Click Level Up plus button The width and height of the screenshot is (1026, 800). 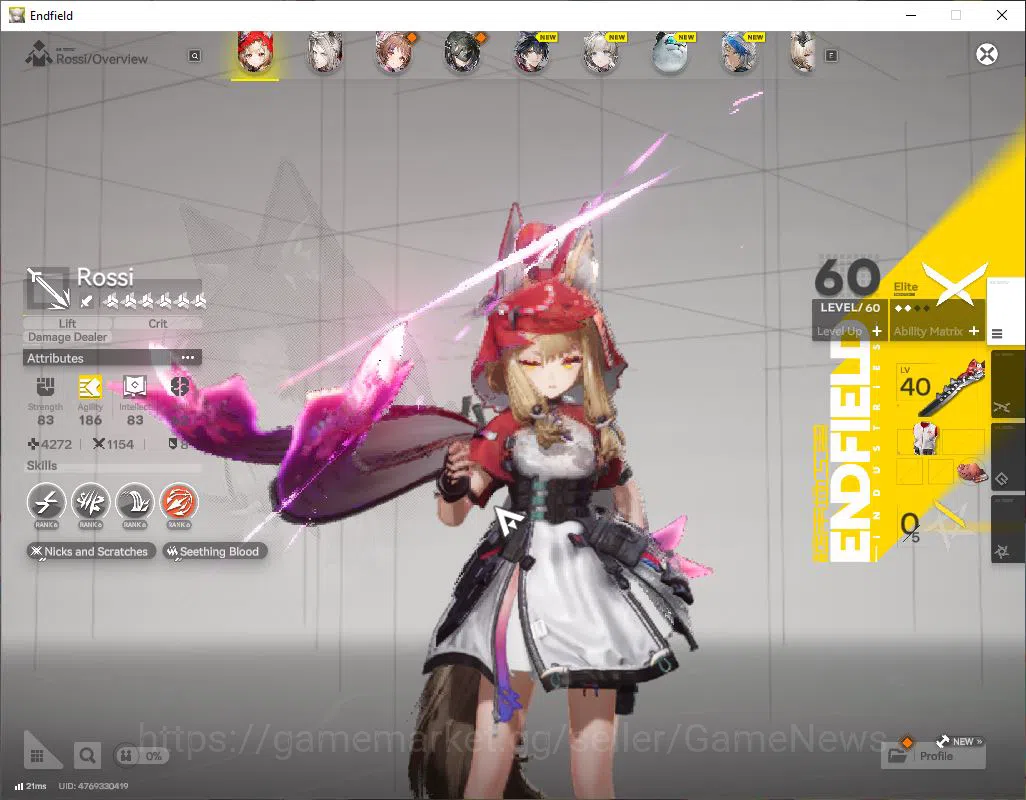pos(877,331)
